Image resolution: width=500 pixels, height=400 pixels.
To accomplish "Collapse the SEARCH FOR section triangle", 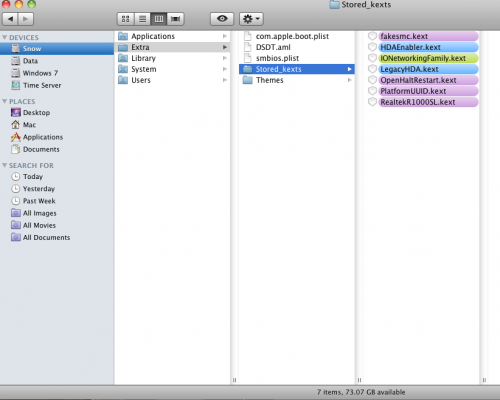I will point(4,165).
